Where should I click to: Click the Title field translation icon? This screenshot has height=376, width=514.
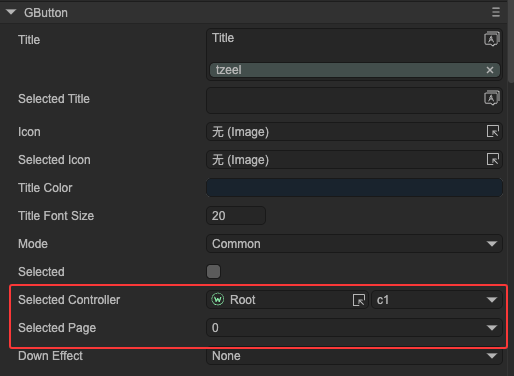[x=492, y=39]
